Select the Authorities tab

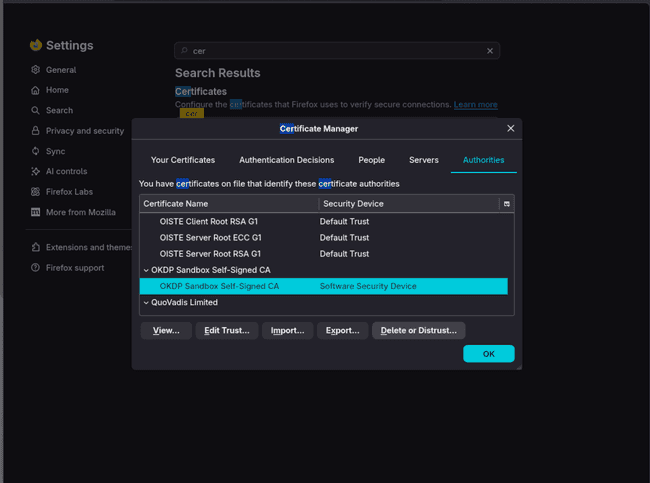(483, 160)
